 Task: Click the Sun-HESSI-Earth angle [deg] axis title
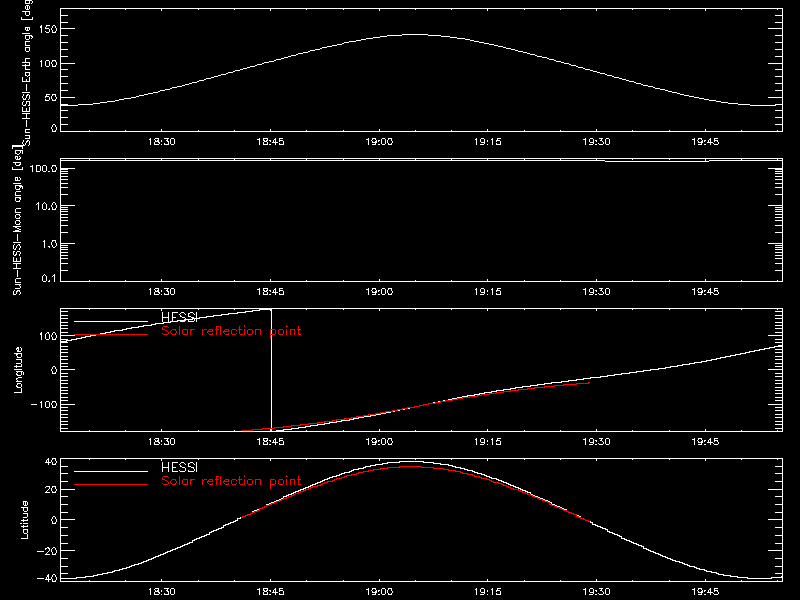click(27, 72)
